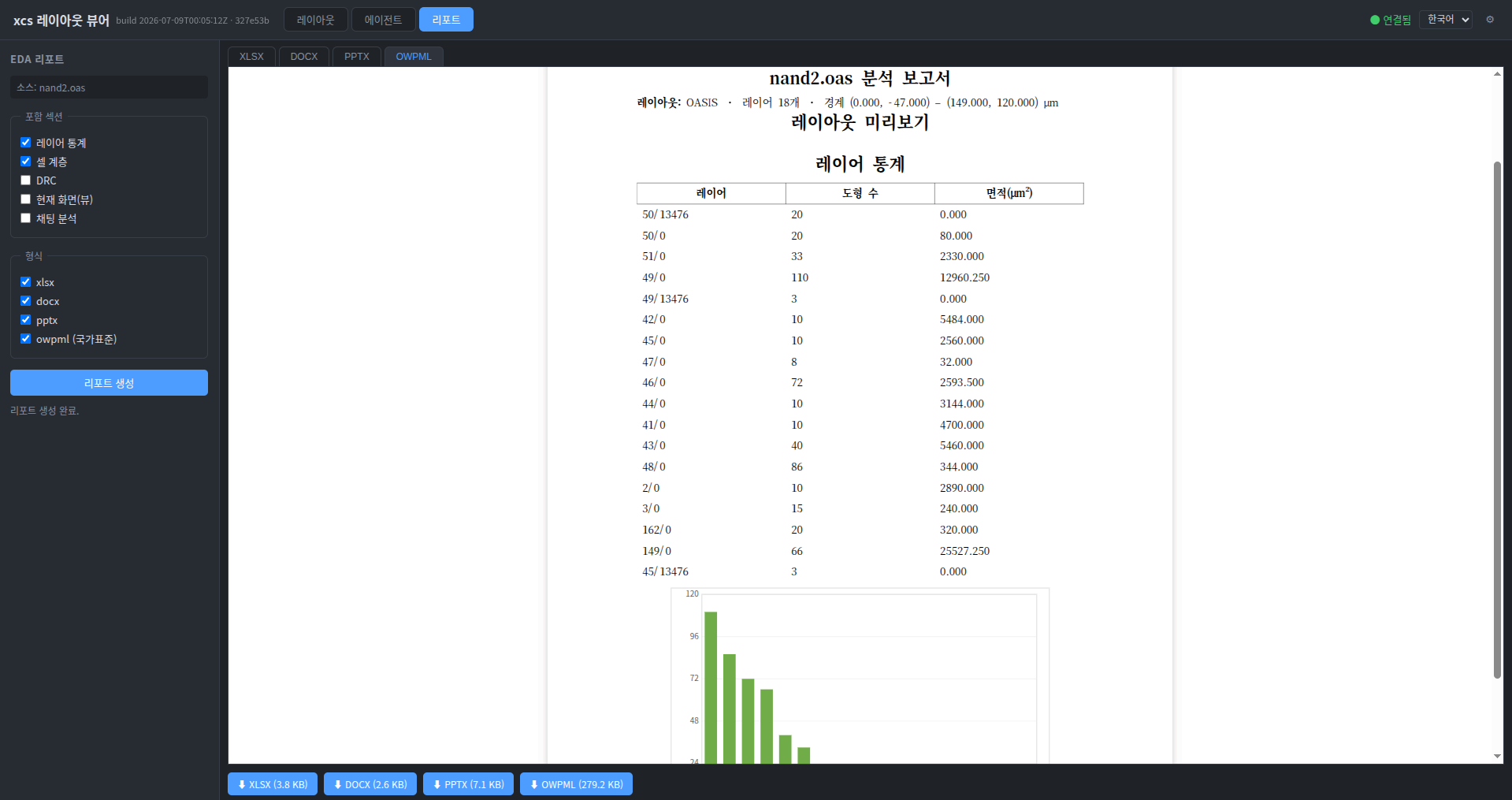Uncheck the owpml (국가표준) checkbox
The height and width of the screenshot is (800, 1512).
(x=25, y=339)
